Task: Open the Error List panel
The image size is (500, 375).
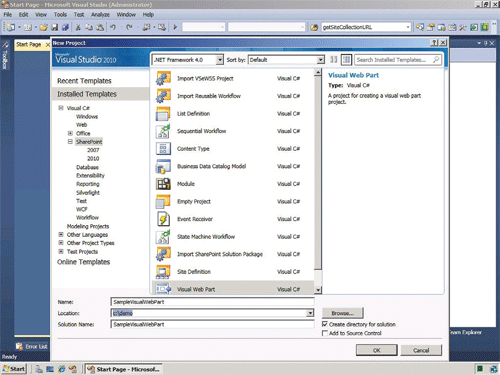Action: pos(32,346)
